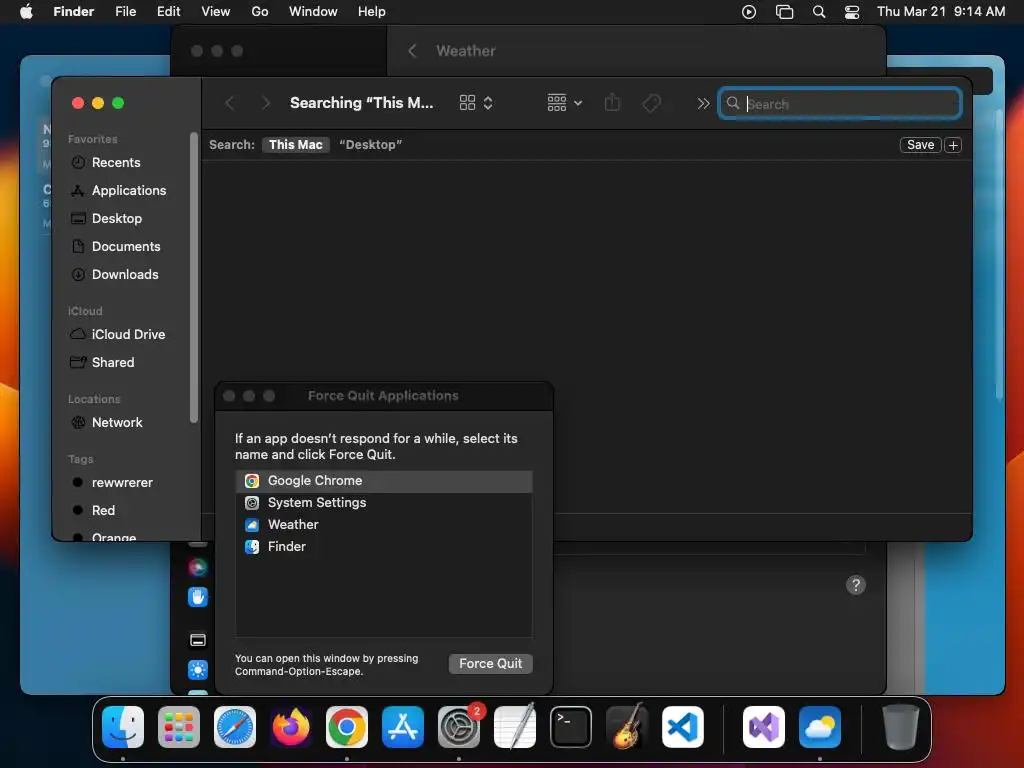Open Shared in Finder sidebar
This screenshot has height=768, width=1024.
click(102, 362)
